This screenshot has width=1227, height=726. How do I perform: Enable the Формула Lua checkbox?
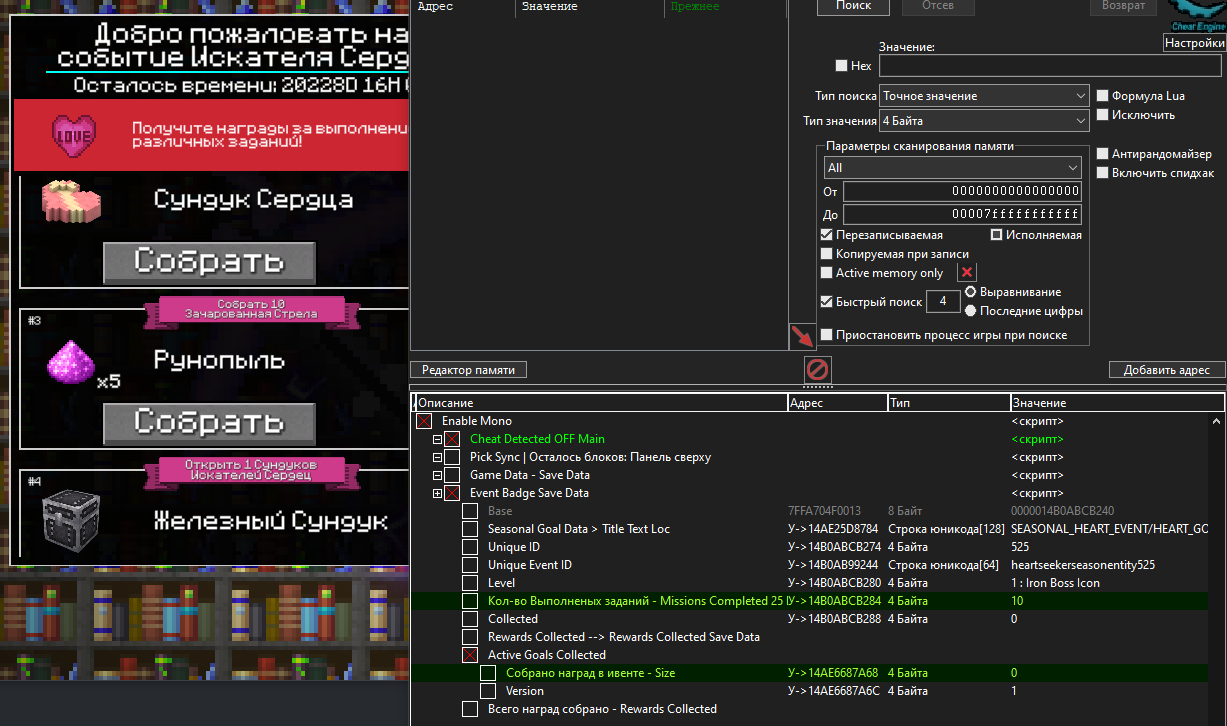click(x=1103, y=96)
